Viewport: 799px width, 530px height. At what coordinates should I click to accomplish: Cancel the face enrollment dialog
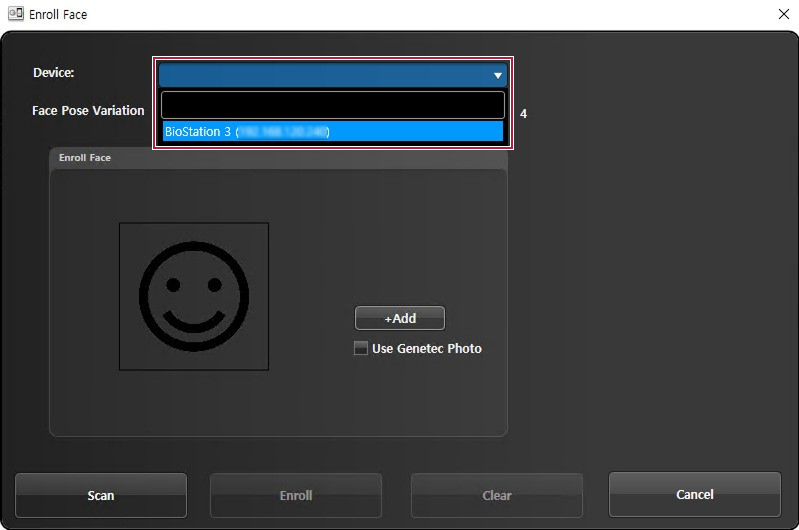pos(695,494)
